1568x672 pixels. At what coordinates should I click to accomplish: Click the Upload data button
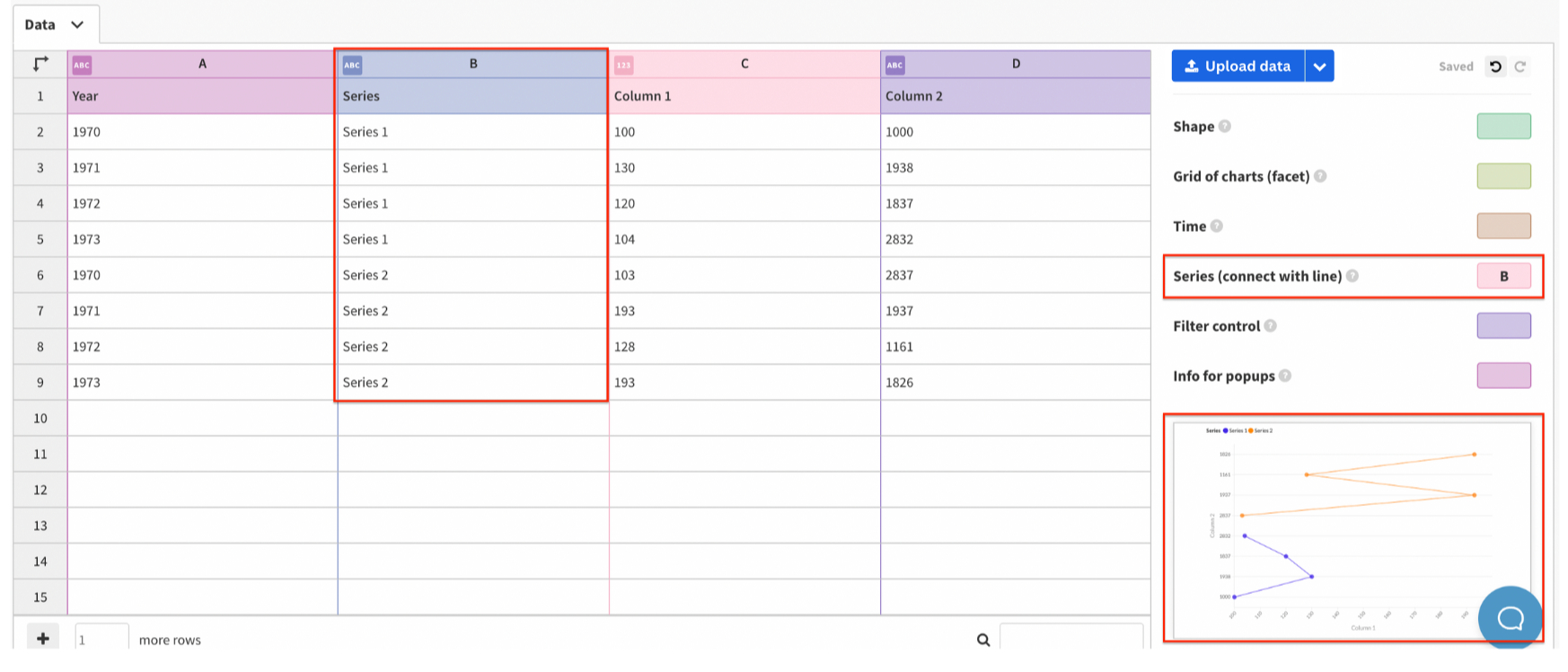pos(1238,66)
